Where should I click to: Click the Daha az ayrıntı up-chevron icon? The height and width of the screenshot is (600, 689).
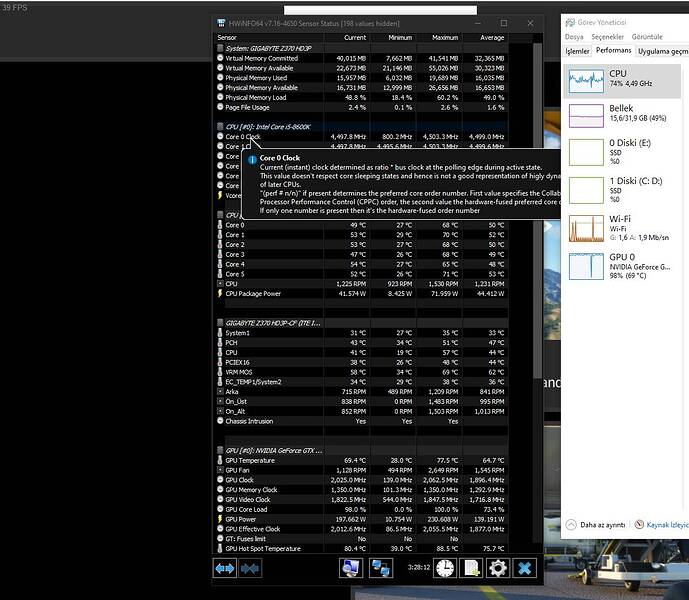[571, 524]
